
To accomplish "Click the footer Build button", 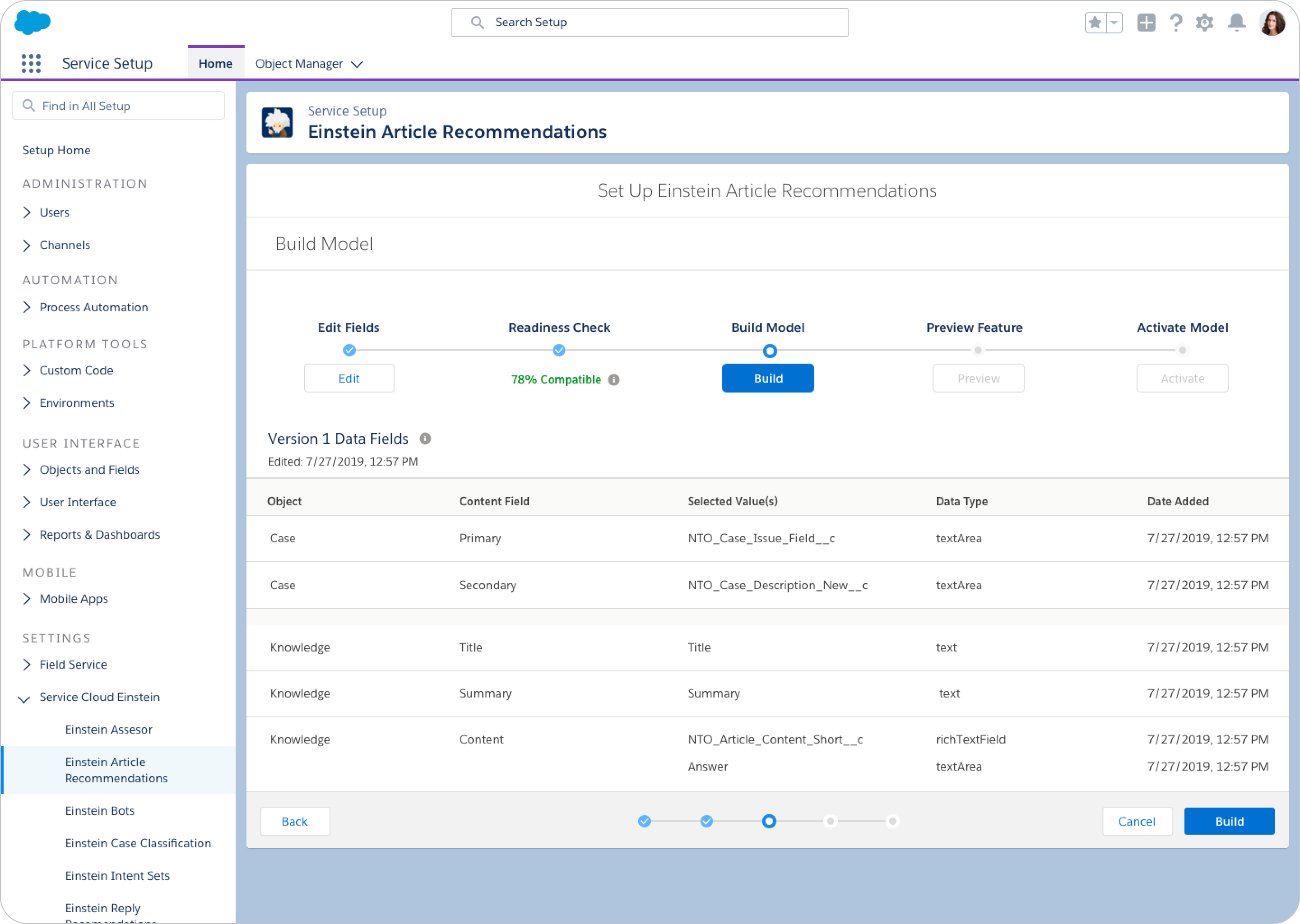I will click(1230, 822).
